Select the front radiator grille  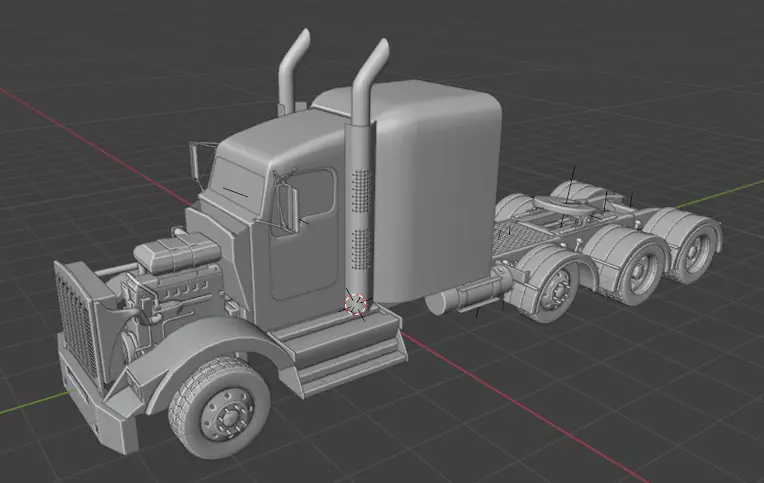click(76, 323)
